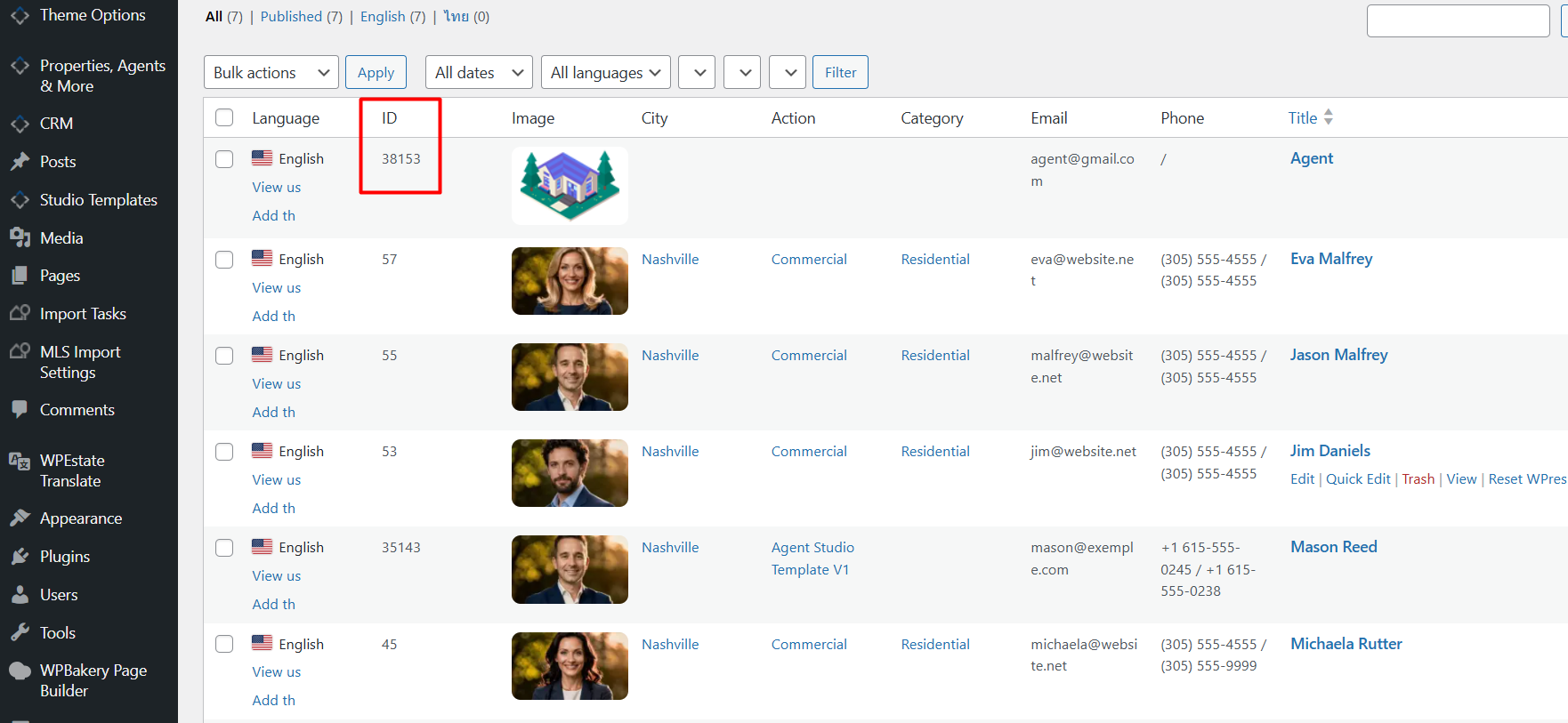Screen dimensions: 1568x723
Task: Click View us link in Eva Malfrey row
Action: (x=276, y=287)
